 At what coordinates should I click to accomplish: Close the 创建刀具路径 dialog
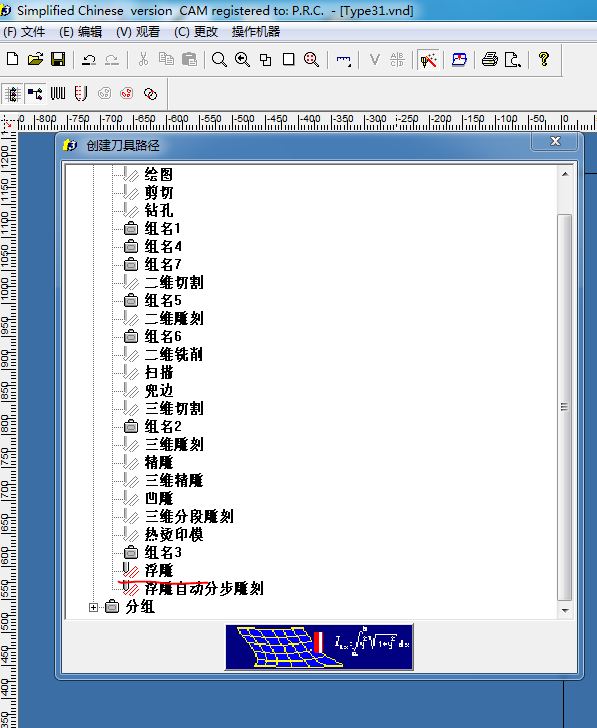click(555, 141)
